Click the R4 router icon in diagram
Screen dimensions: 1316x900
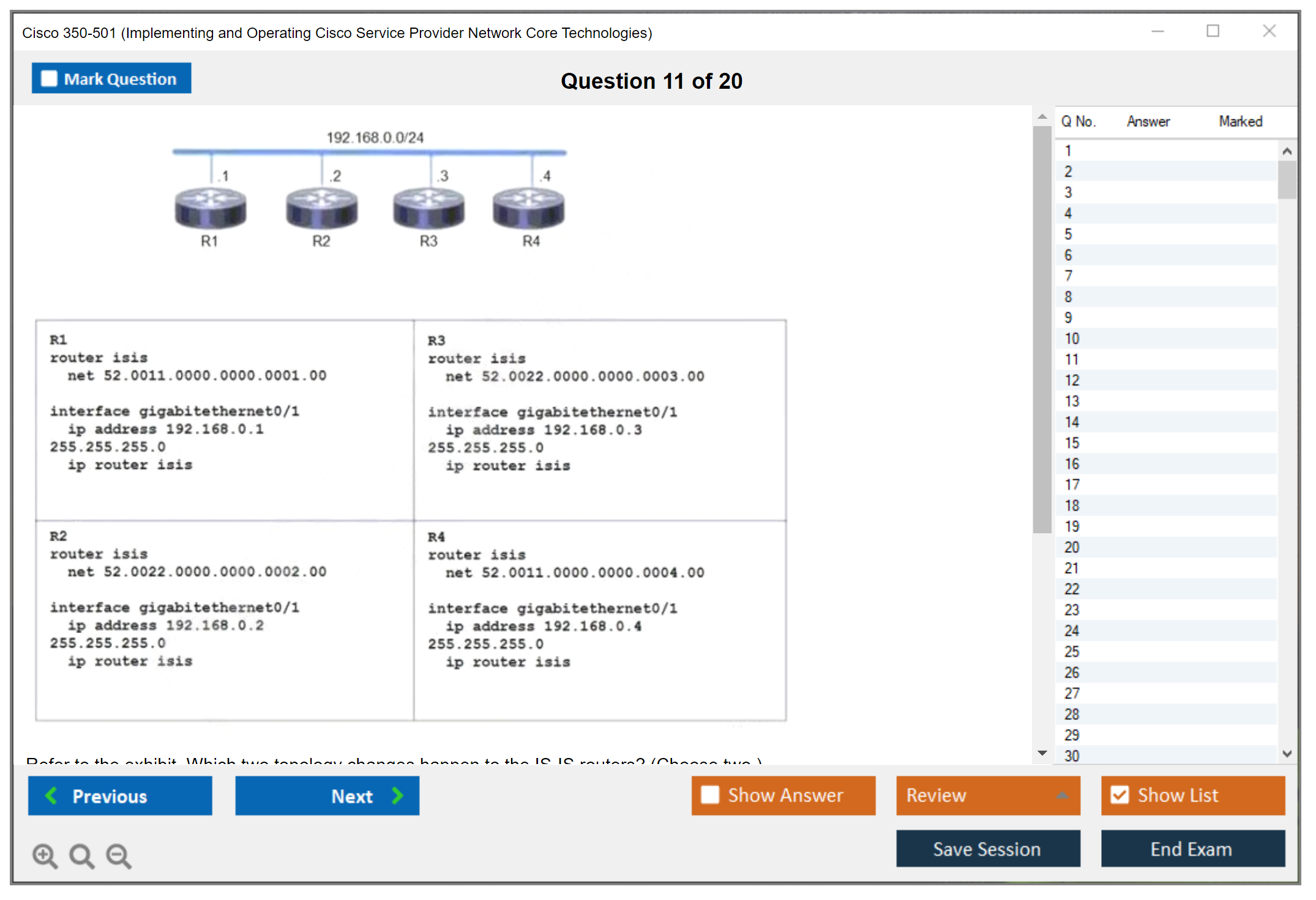(528, 208)
